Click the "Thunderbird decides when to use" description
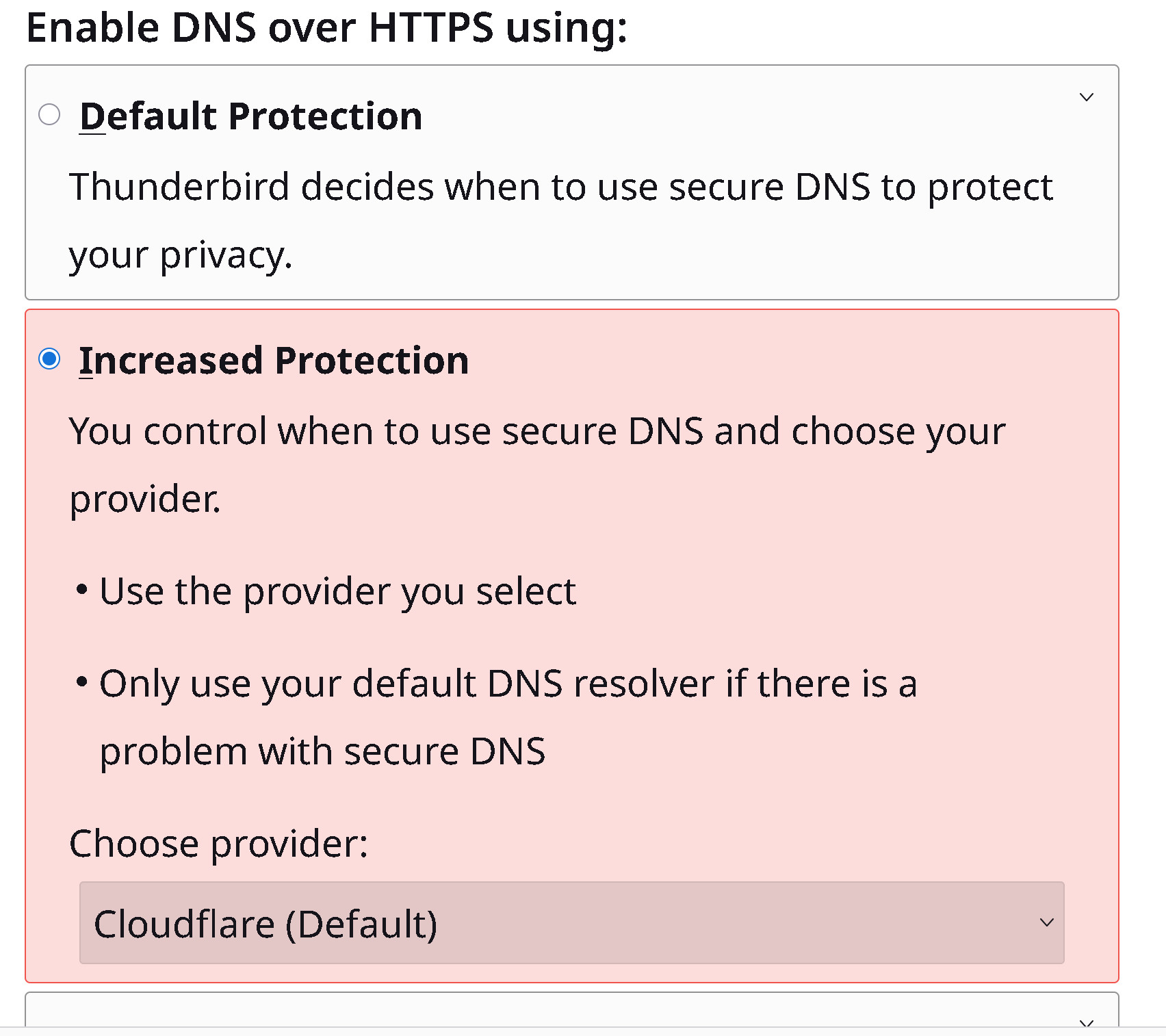Screen dimensions: 1166x1036 click(x=560, y=187)
